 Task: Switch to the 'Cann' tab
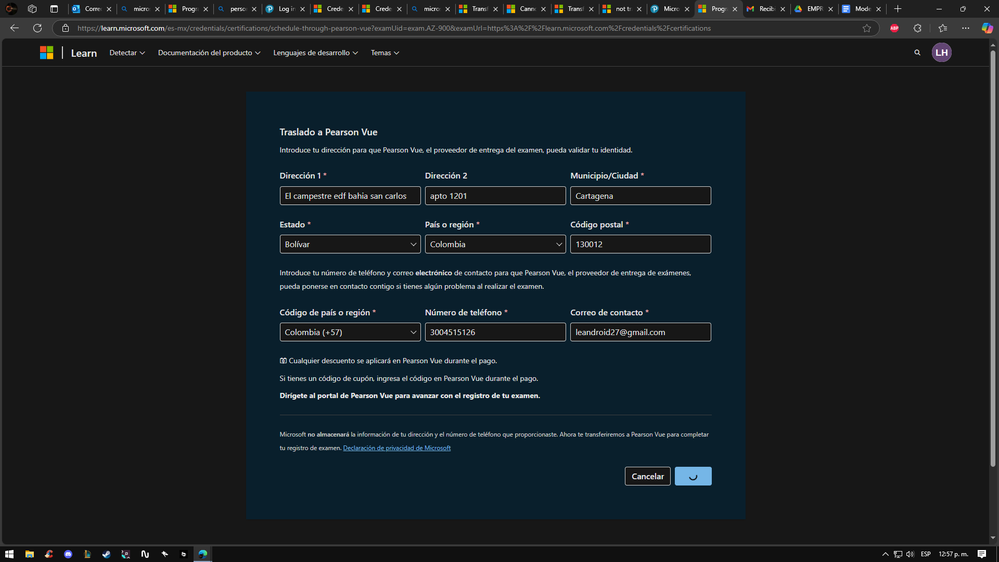pos(524,9)
